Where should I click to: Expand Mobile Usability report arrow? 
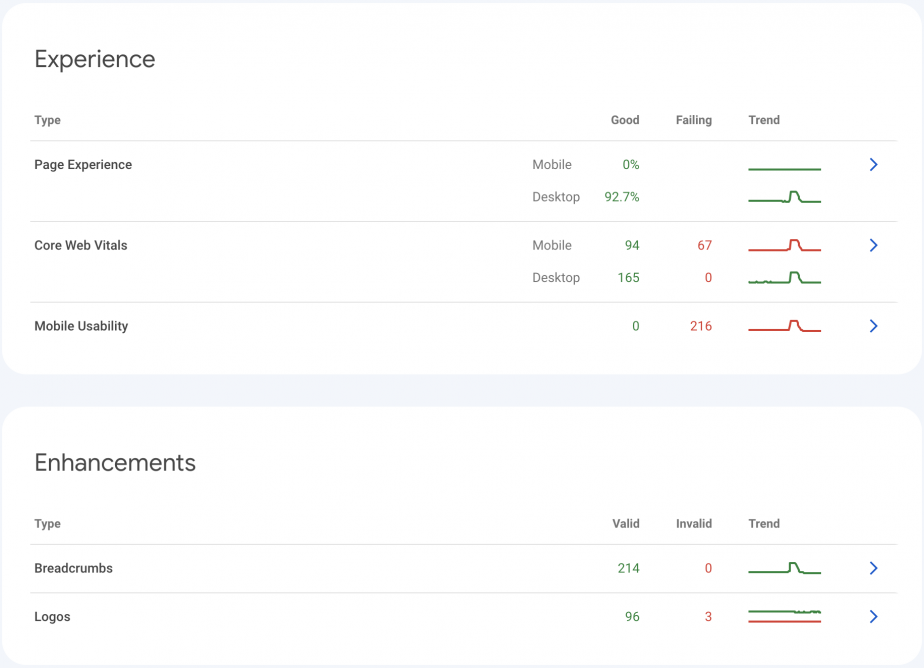(873, 326)
